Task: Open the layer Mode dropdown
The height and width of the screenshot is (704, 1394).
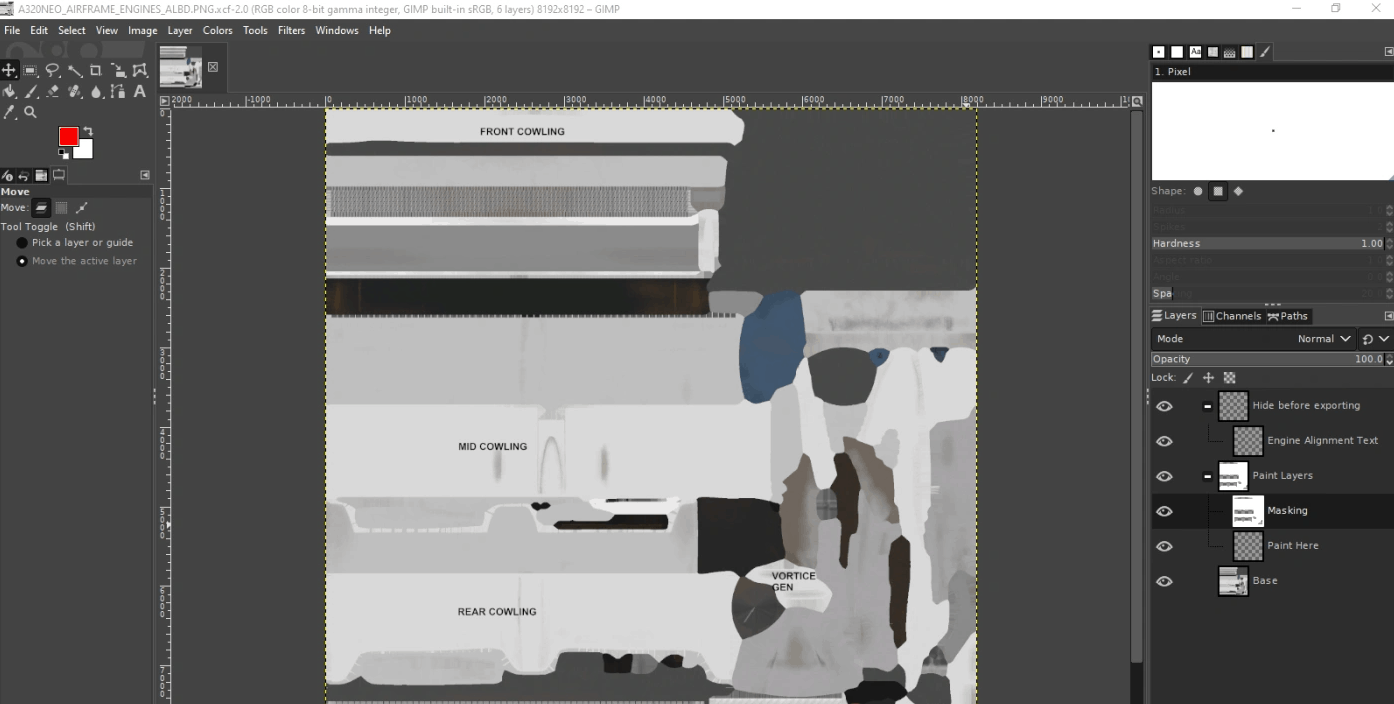Action: pos(1324,339)
